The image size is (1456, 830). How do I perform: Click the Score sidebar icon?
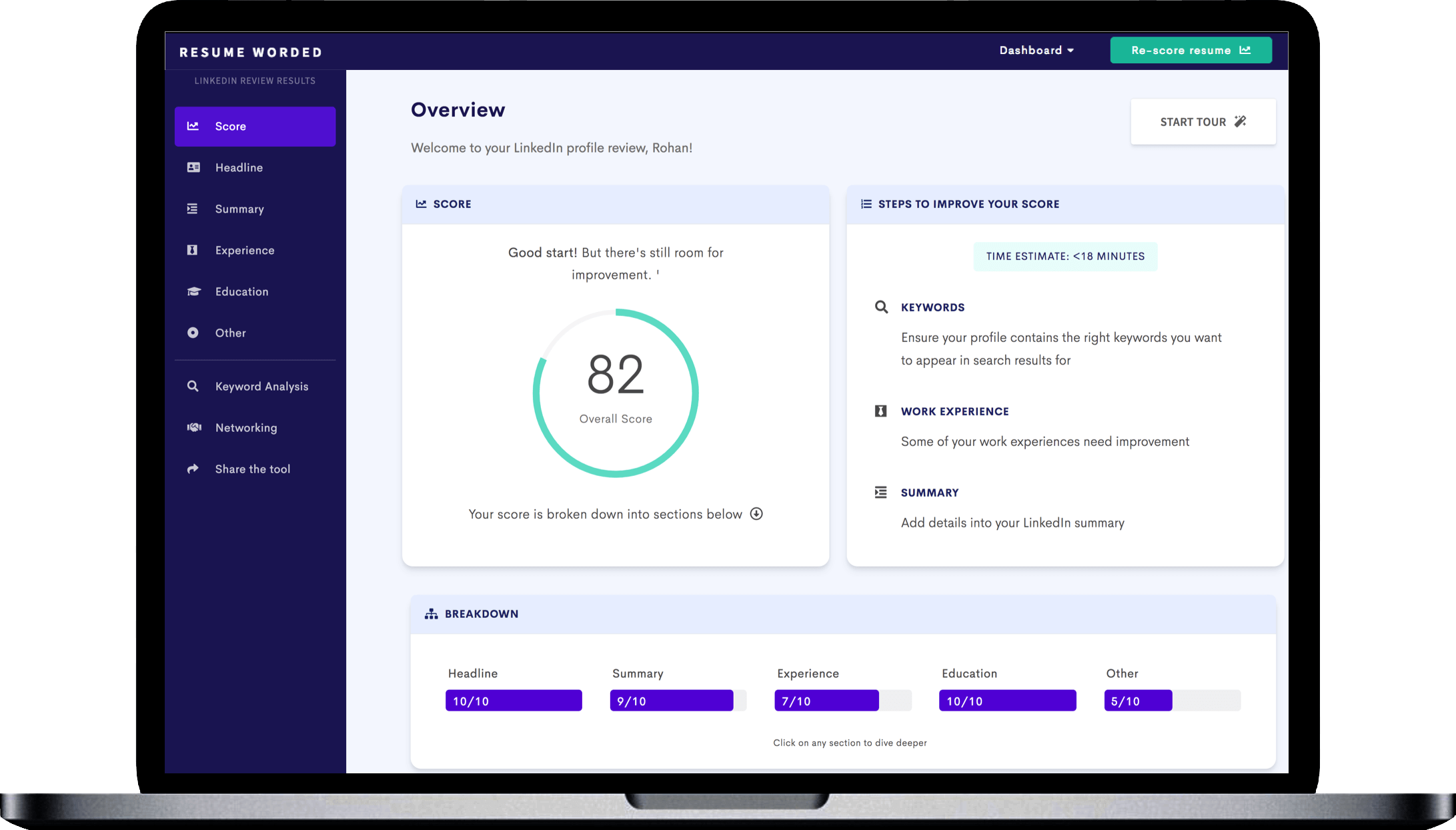[193, 126]
